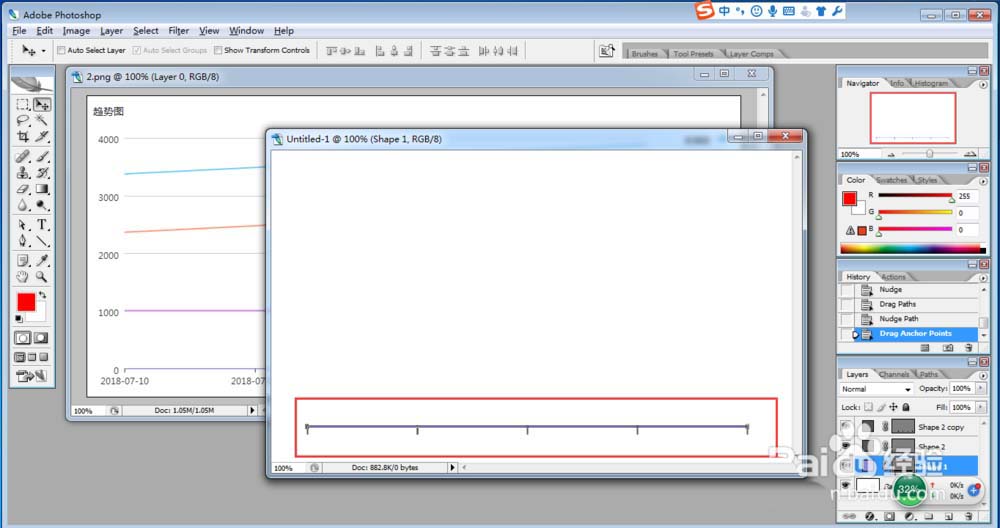This screenshot has width=1000, height=528.
Task: Select the Hand tool
Action: [23, 277]
